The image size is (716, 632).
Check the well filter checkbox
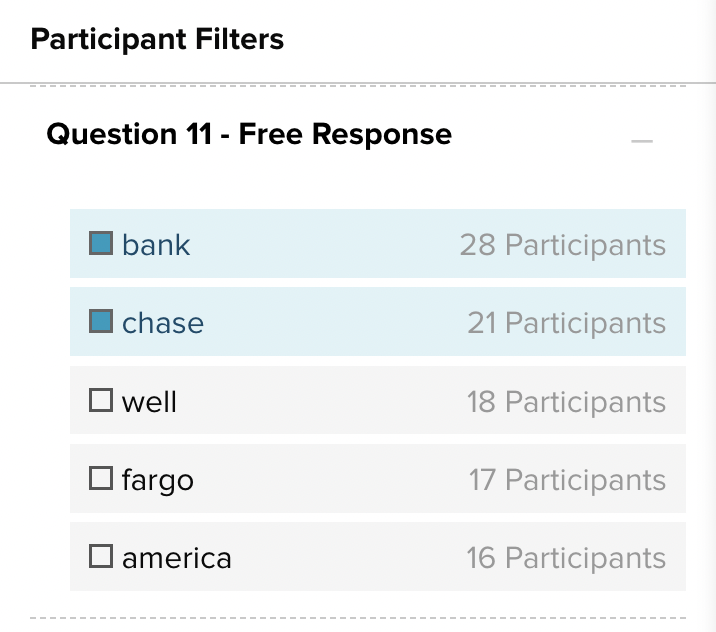click(101, 400)
